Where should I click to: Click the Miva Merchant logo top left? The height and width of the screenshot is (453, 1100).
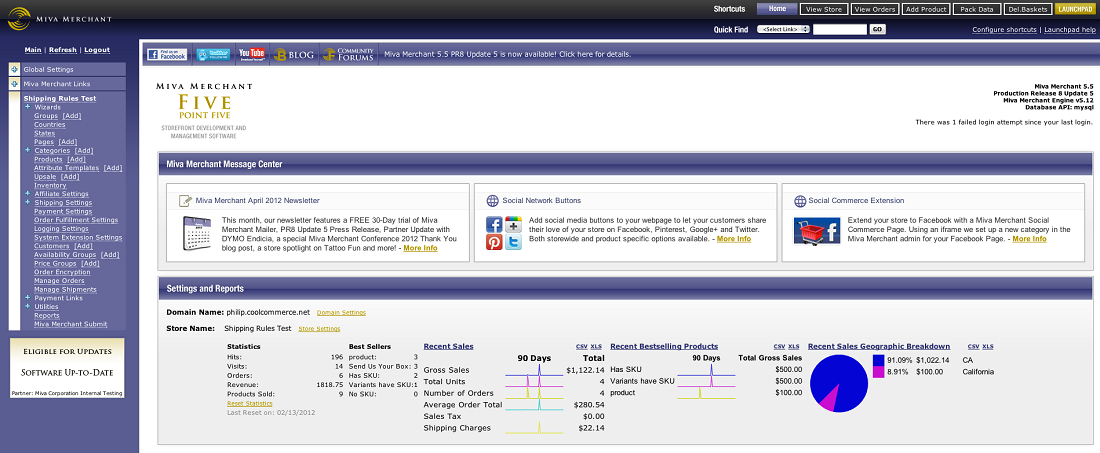pyautogui.click(x=59, y=18)
